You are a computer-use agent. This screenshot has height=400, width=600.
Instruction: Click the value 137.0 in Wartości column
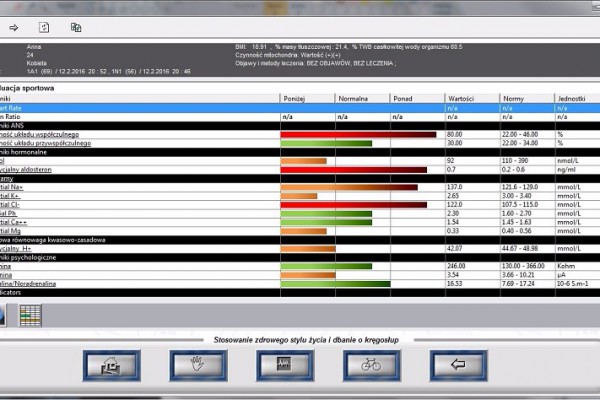point(455,187)
